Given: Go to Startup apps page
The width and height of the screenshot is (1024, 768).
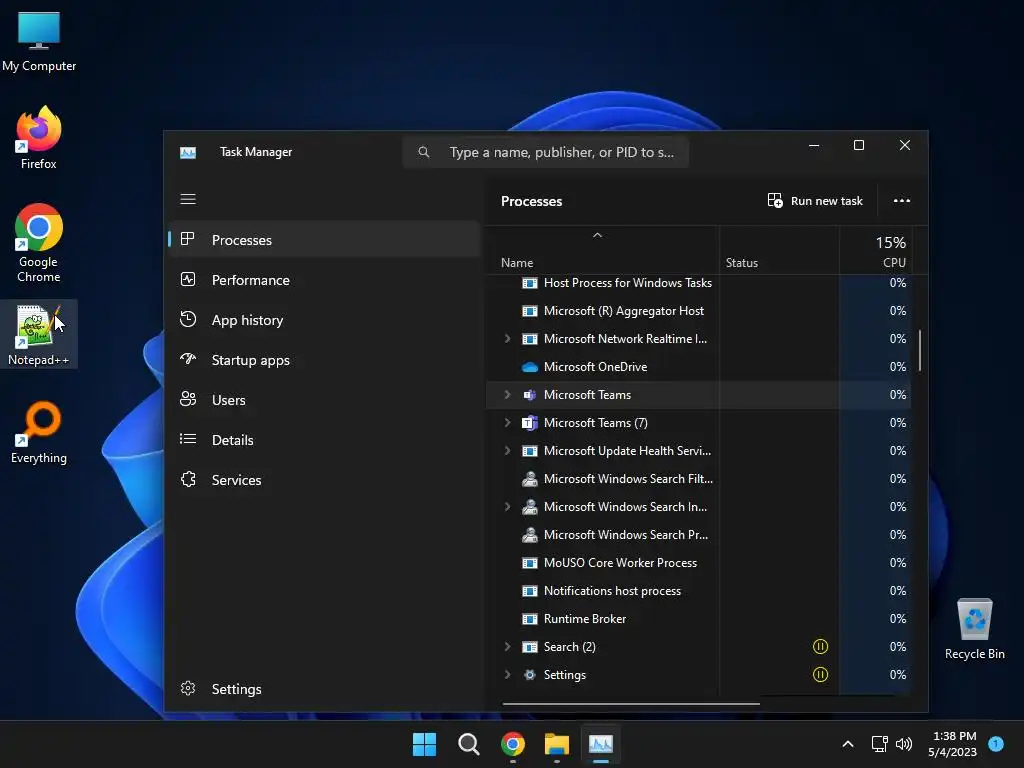Looking at the screenshot, I should (x=325, y=360).
